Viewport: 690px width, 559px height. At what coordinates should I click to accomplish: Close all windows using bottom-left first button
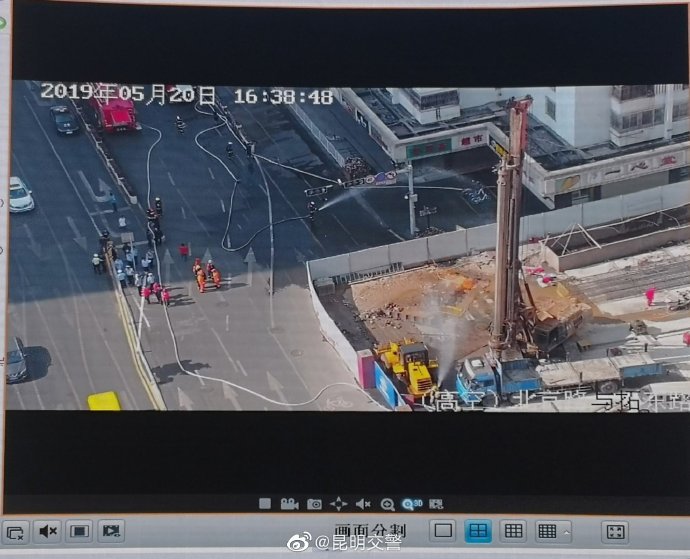point(14,531)
